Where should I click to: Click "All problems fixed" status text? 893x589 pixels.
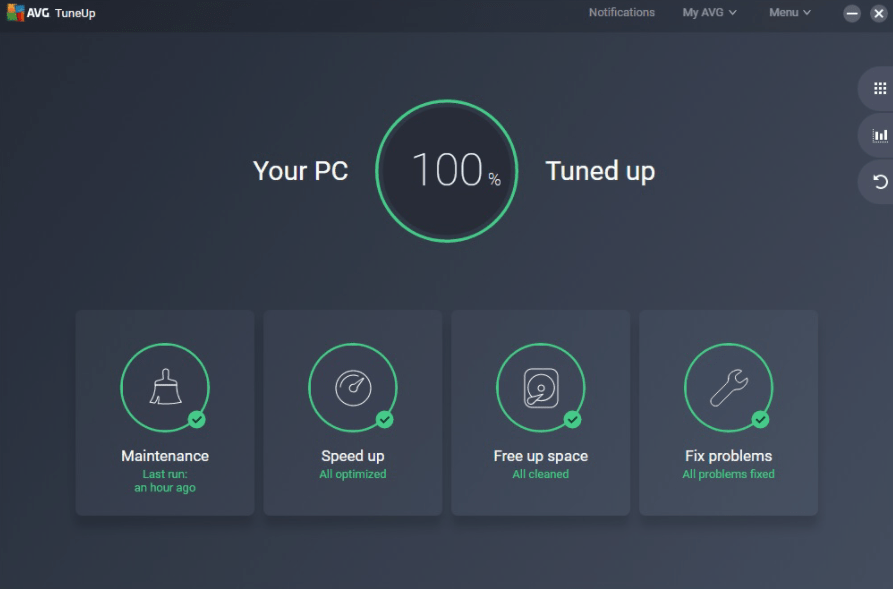click(728, 474)
